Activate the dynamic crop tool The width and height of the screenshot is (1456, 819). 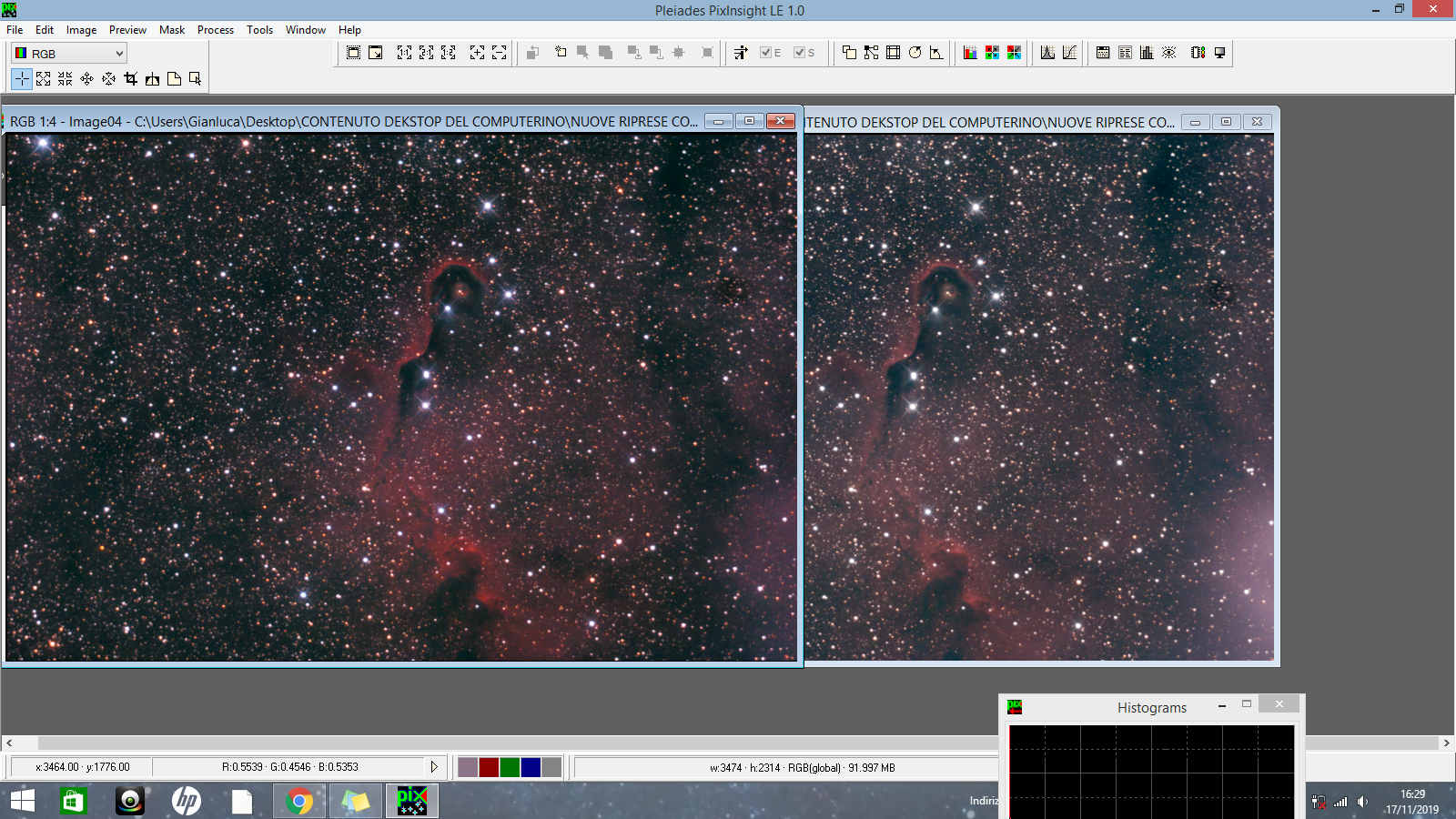point(130,79)
